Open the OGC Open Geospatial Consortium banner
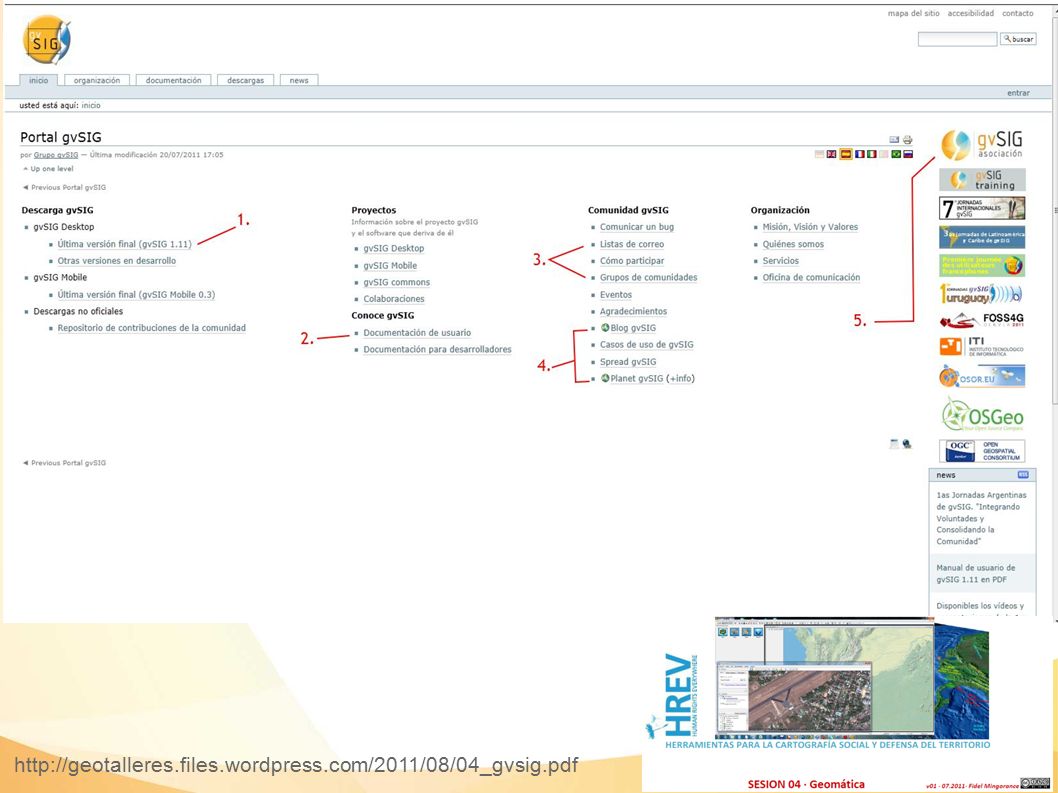Image resolution: width=1058 pixels, height=793 pixels. click(x=982, y=450)
